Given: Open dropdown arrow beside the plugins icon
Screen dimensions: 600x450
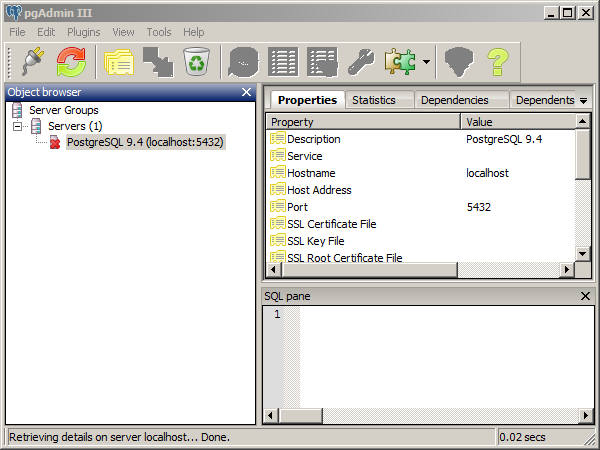Looking at the screenshot, I should (x=426, y=61).
